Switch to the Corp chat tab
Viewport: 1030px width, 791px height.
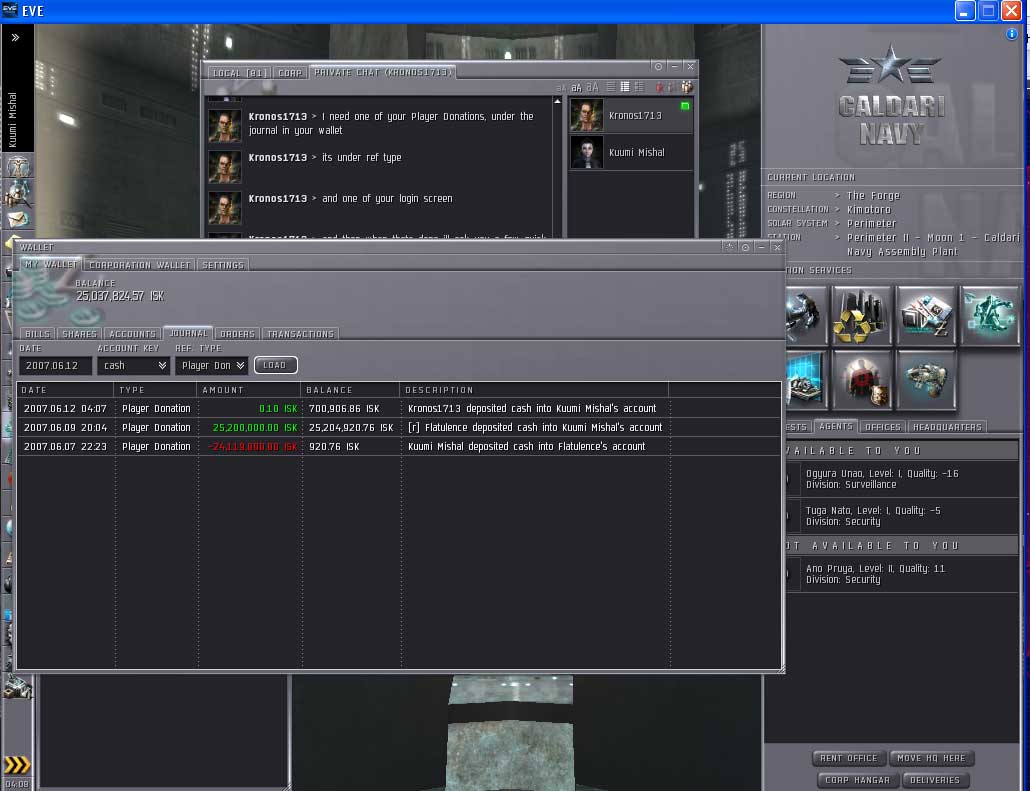pyautogui.click(x=290, y=73)
